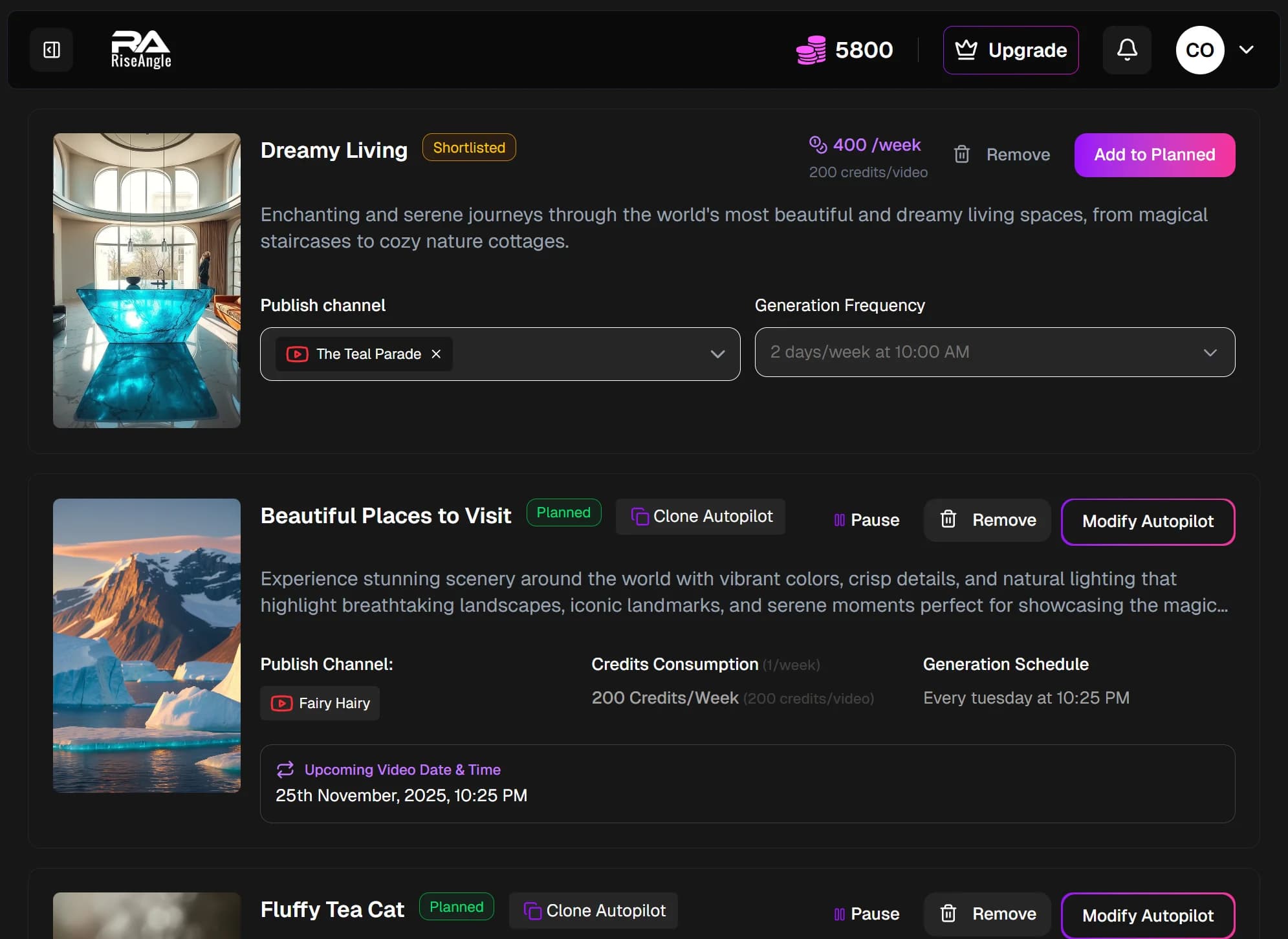The image size is (1288, 939).
Task: Click the pink coins credits icon
Action: pyautogui.click(x=811, y=50)
